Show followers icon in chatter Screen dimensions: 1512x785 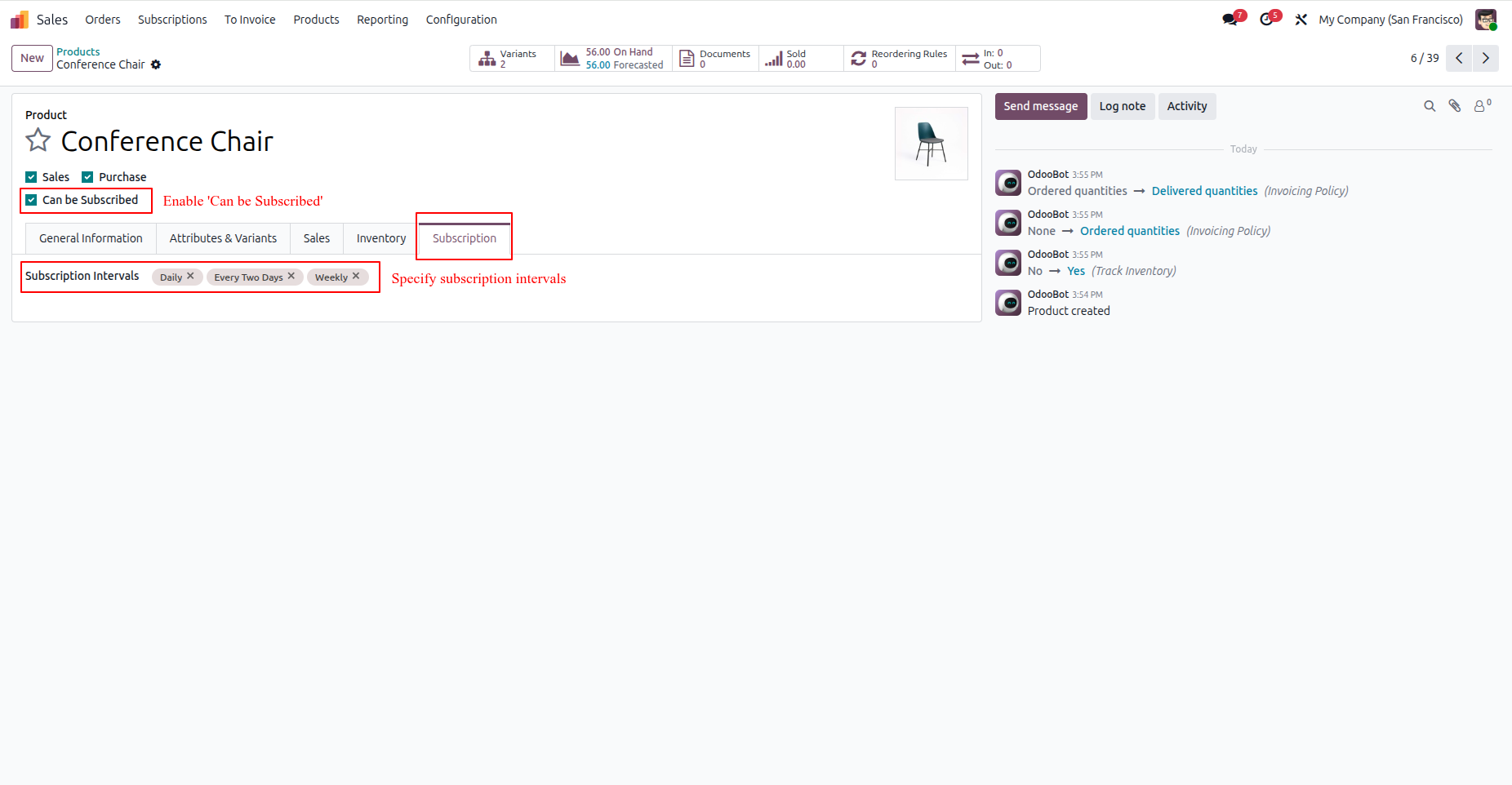1482,105
